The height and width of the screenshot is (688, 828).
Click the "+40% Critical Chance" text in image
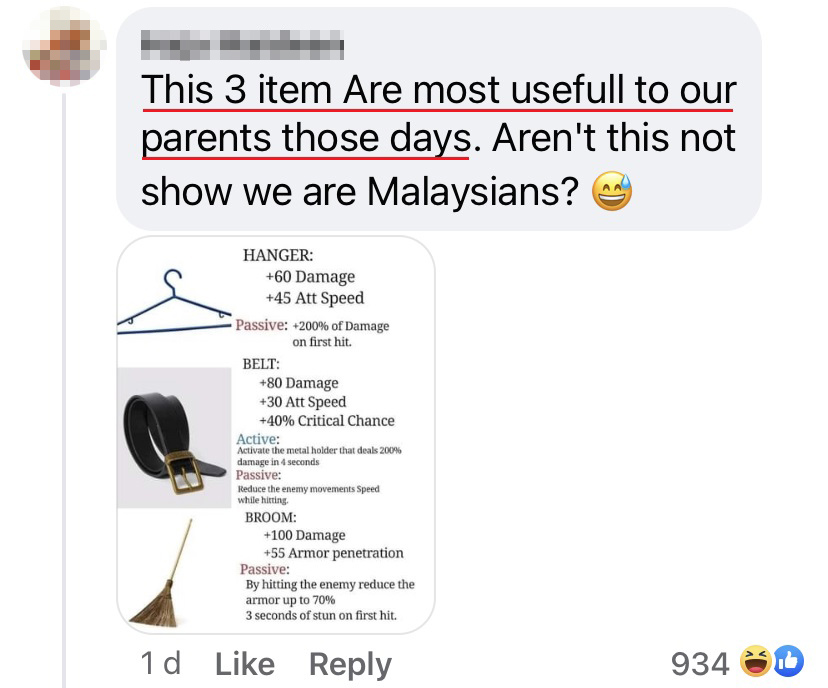[327, 421]
